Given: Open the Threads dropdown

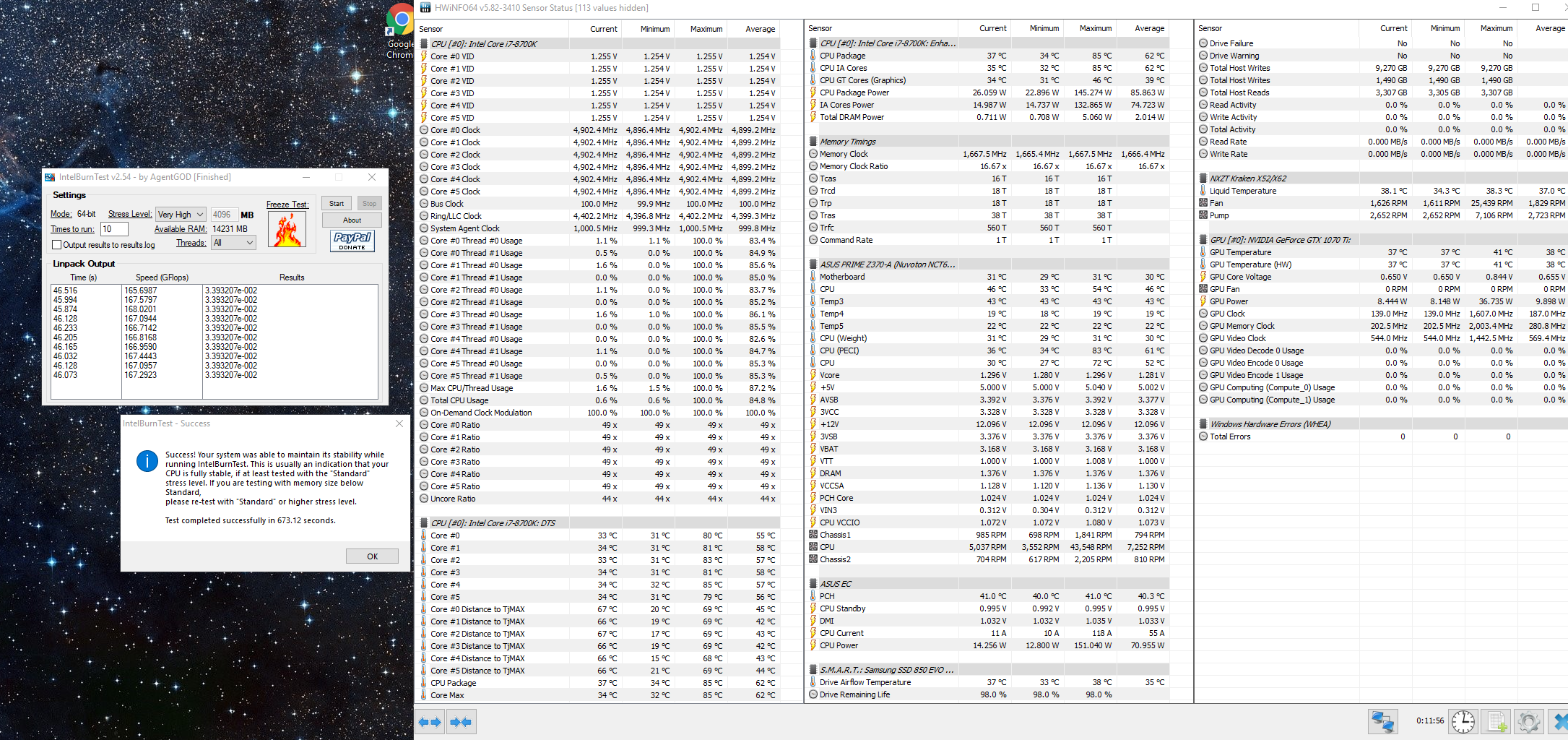Looking at the screenshot, I should tap(233, 243).
